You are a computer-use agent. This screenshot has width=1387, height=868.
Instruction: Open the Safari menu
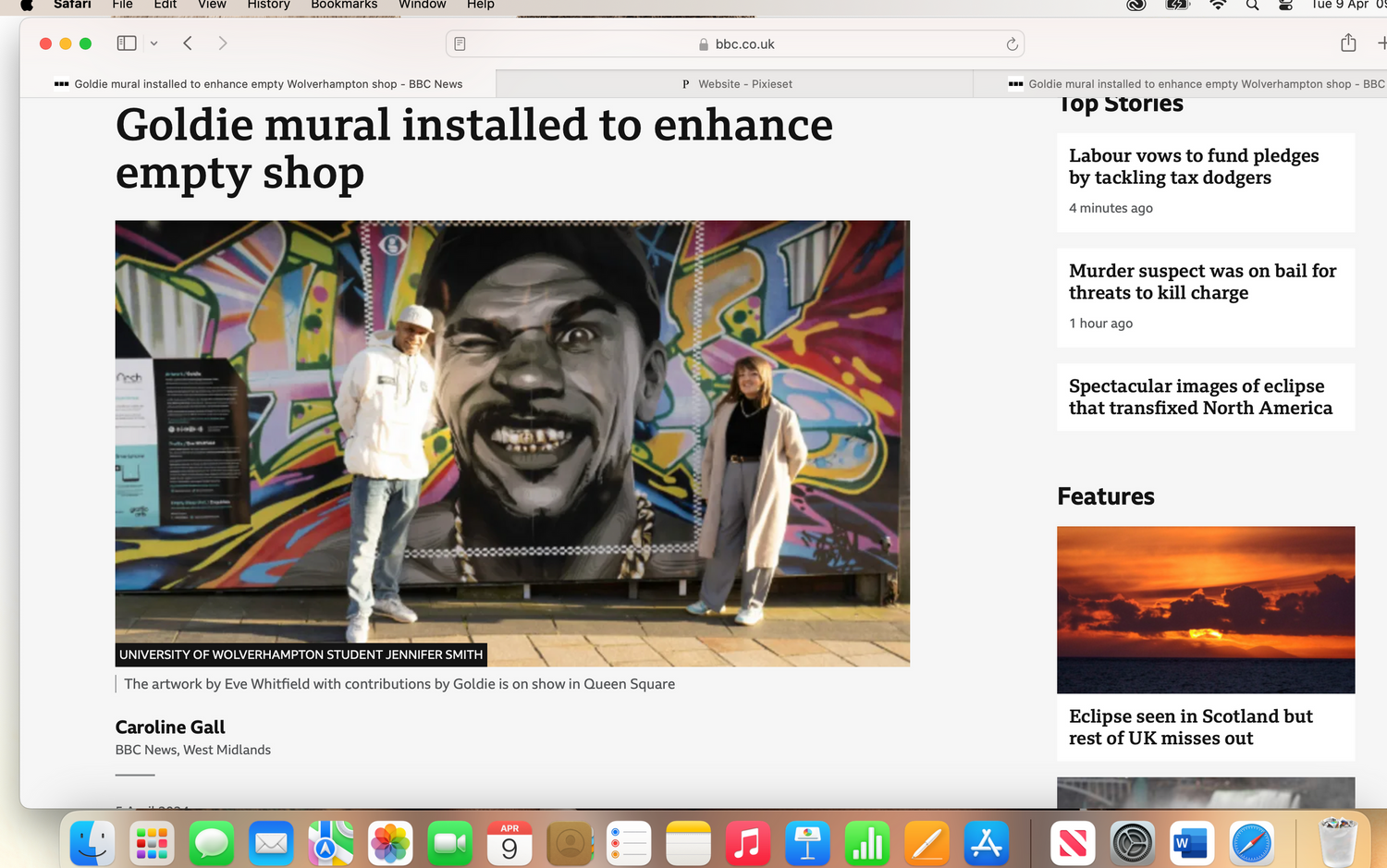coord(72,5)
